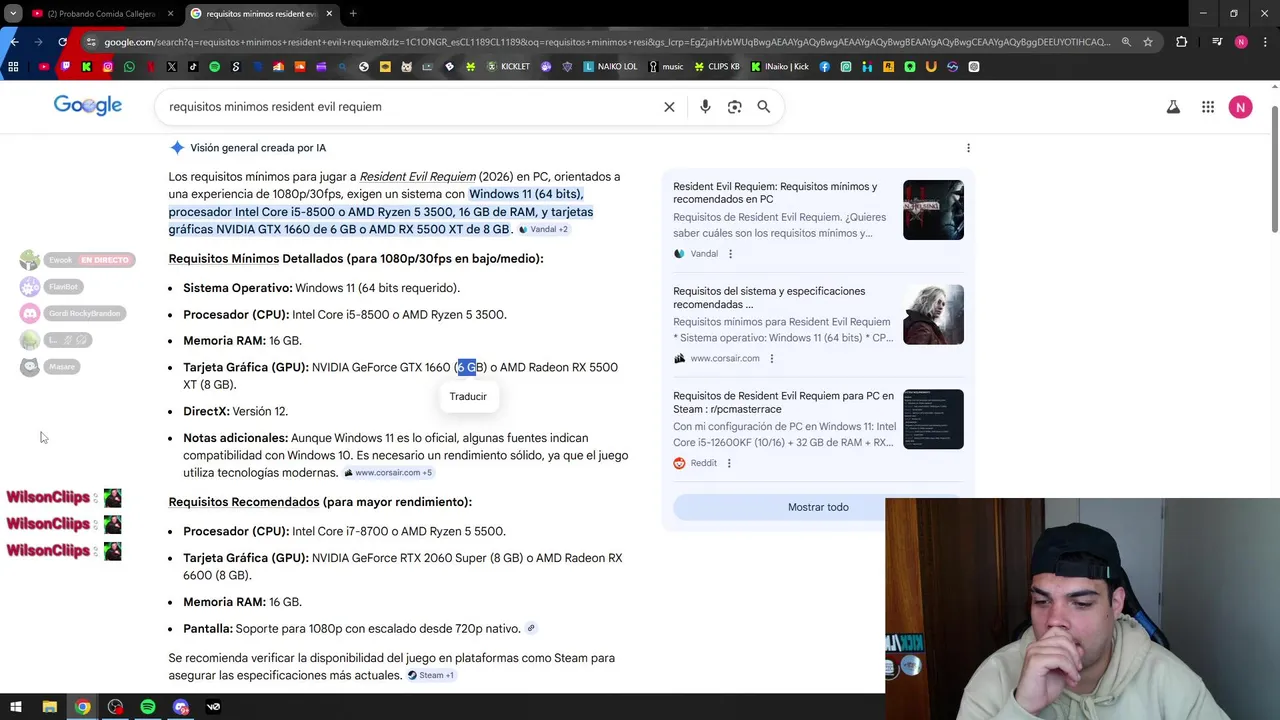Click the Mostrar todo button
The image size is (1280, 720).
point(818,507)
